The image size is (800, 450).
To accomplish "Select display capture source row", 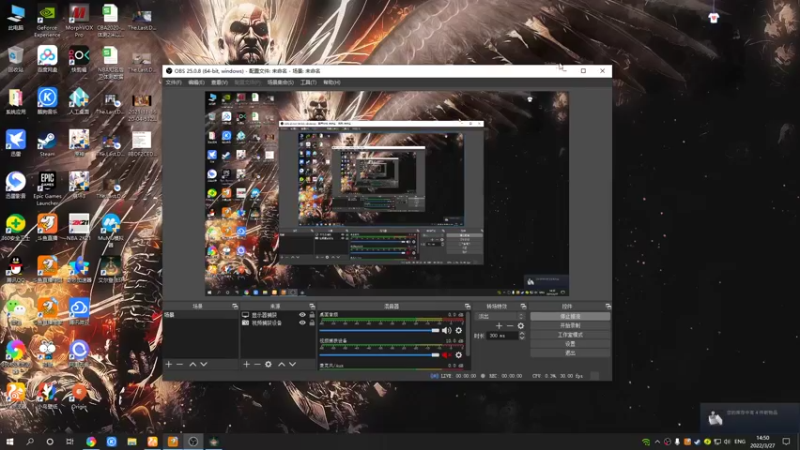I will coord(278,315).
